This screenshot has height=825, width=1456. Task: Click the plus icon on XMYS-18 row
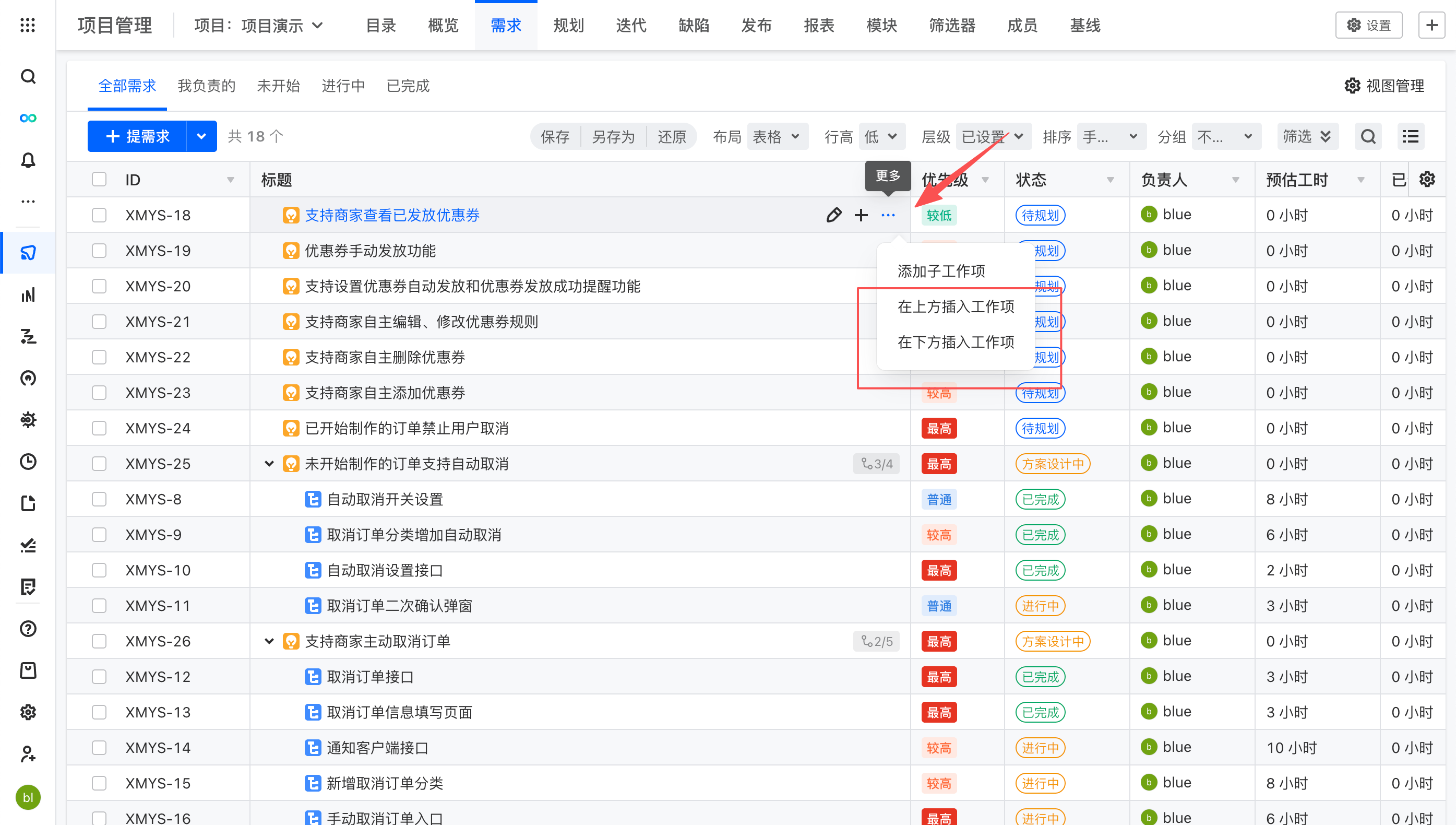tap(861, 215)
